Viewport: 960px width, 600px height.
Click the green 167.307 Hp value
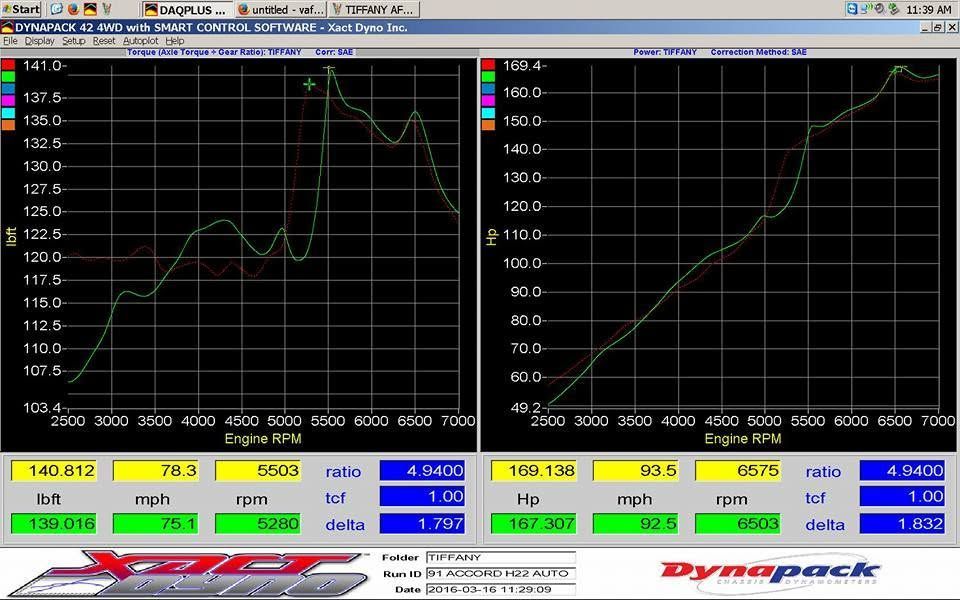click(534, 523)
